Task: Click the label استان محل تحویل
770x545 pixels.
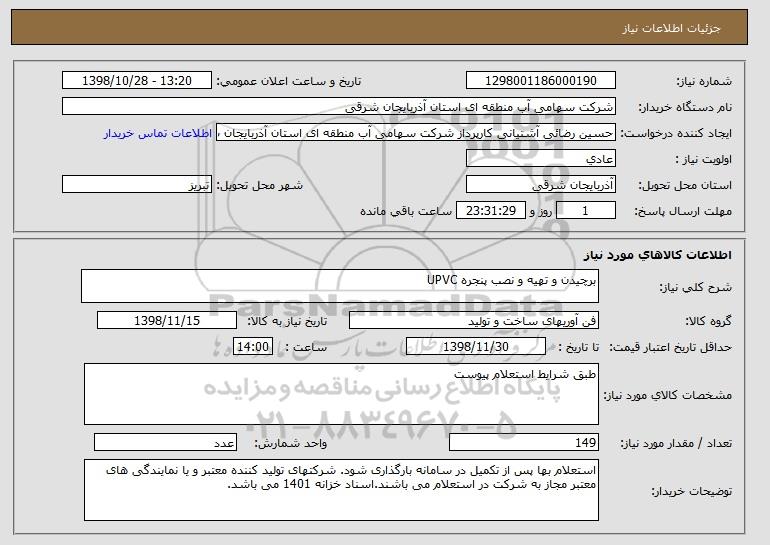Action: (x=685, y=186)
